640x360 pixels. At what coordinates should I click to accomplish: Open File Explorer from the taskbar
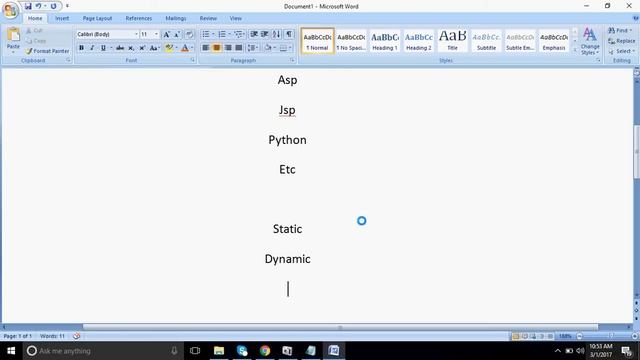point(219,351)
